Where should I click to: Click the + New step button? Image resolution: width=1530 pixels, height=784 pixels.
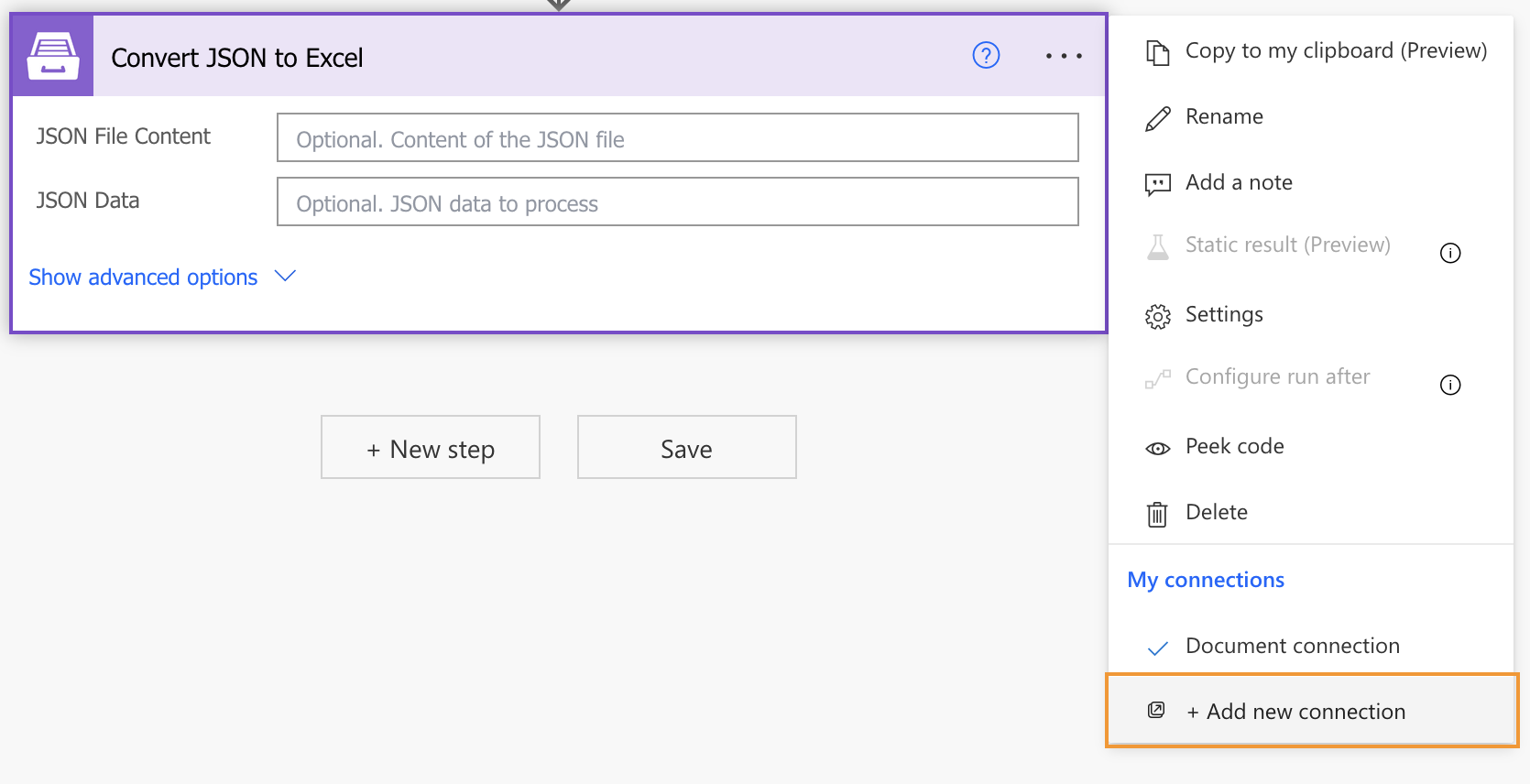(431, 447)
